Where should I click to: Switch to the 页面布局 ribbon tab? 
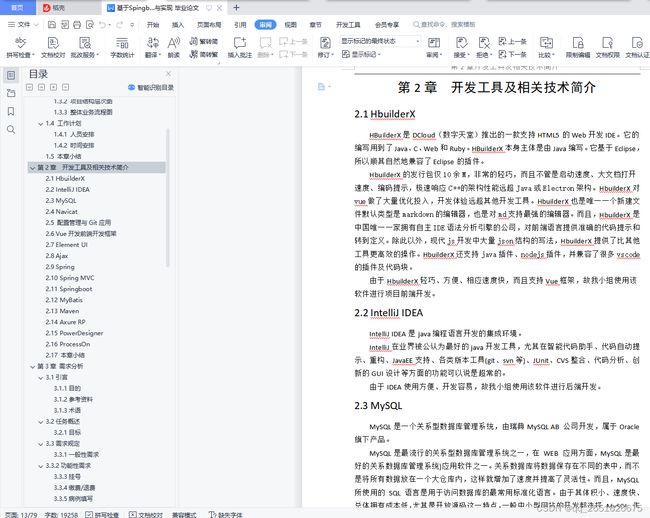pos(209,25)
